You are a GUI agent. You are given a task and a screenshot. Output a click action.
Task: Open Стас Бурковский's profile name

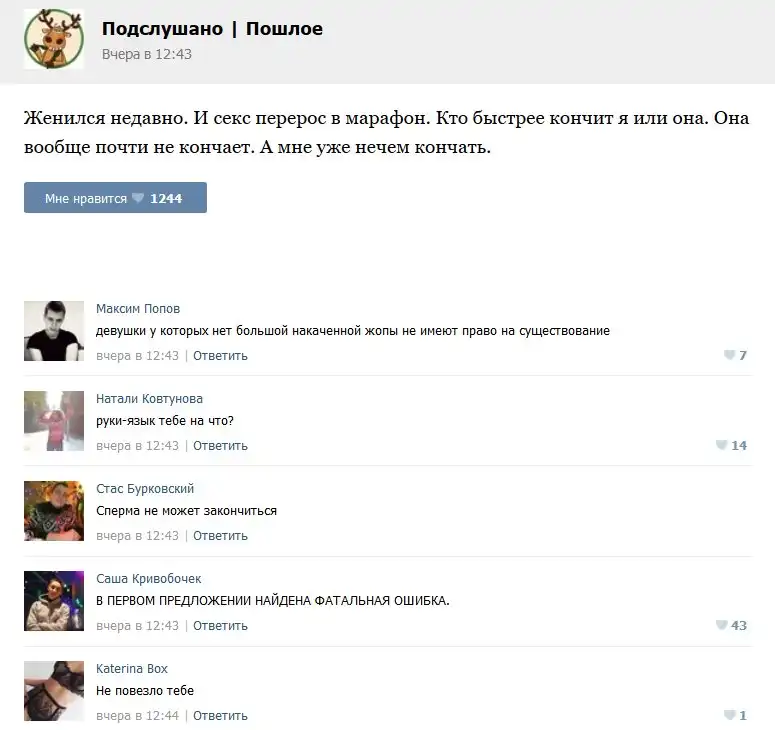(x=145, y=488)
